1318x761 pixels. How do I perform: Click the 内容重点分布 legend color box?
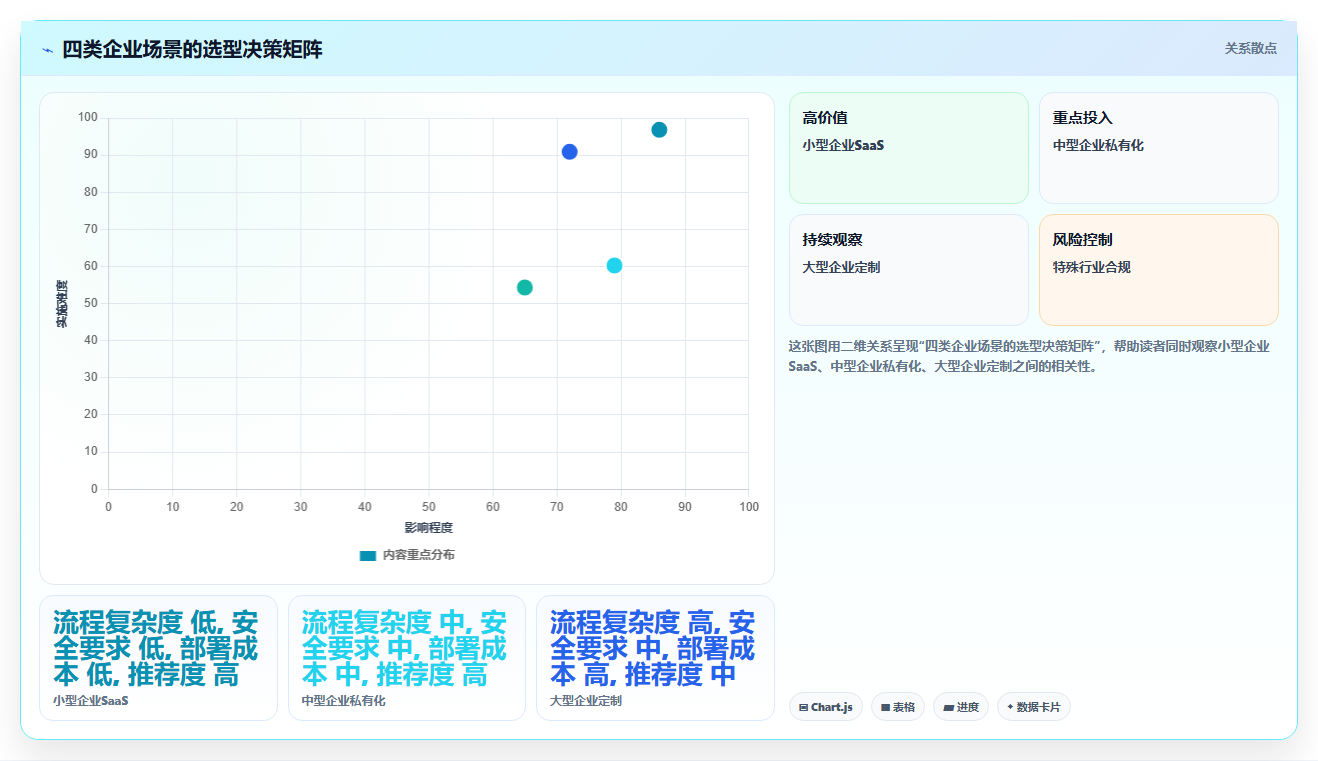click(368, 555)
